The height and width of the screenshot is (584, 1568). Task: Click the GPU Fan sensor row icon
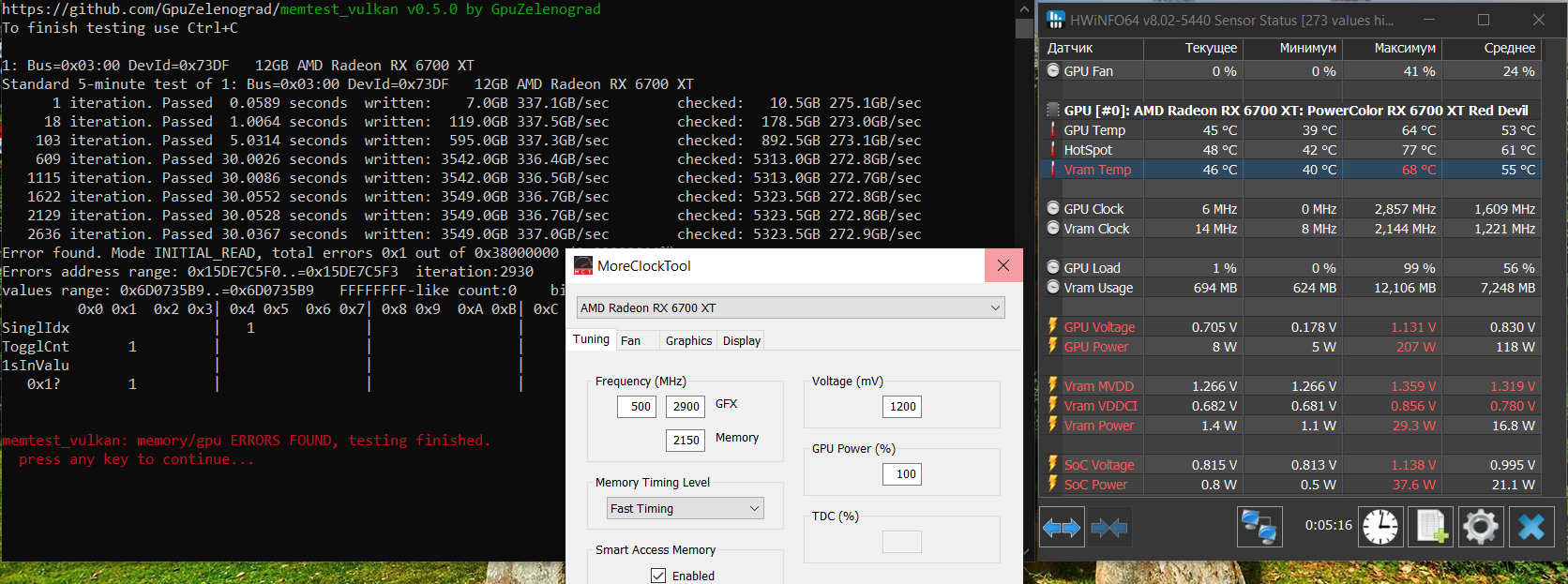1053,70
